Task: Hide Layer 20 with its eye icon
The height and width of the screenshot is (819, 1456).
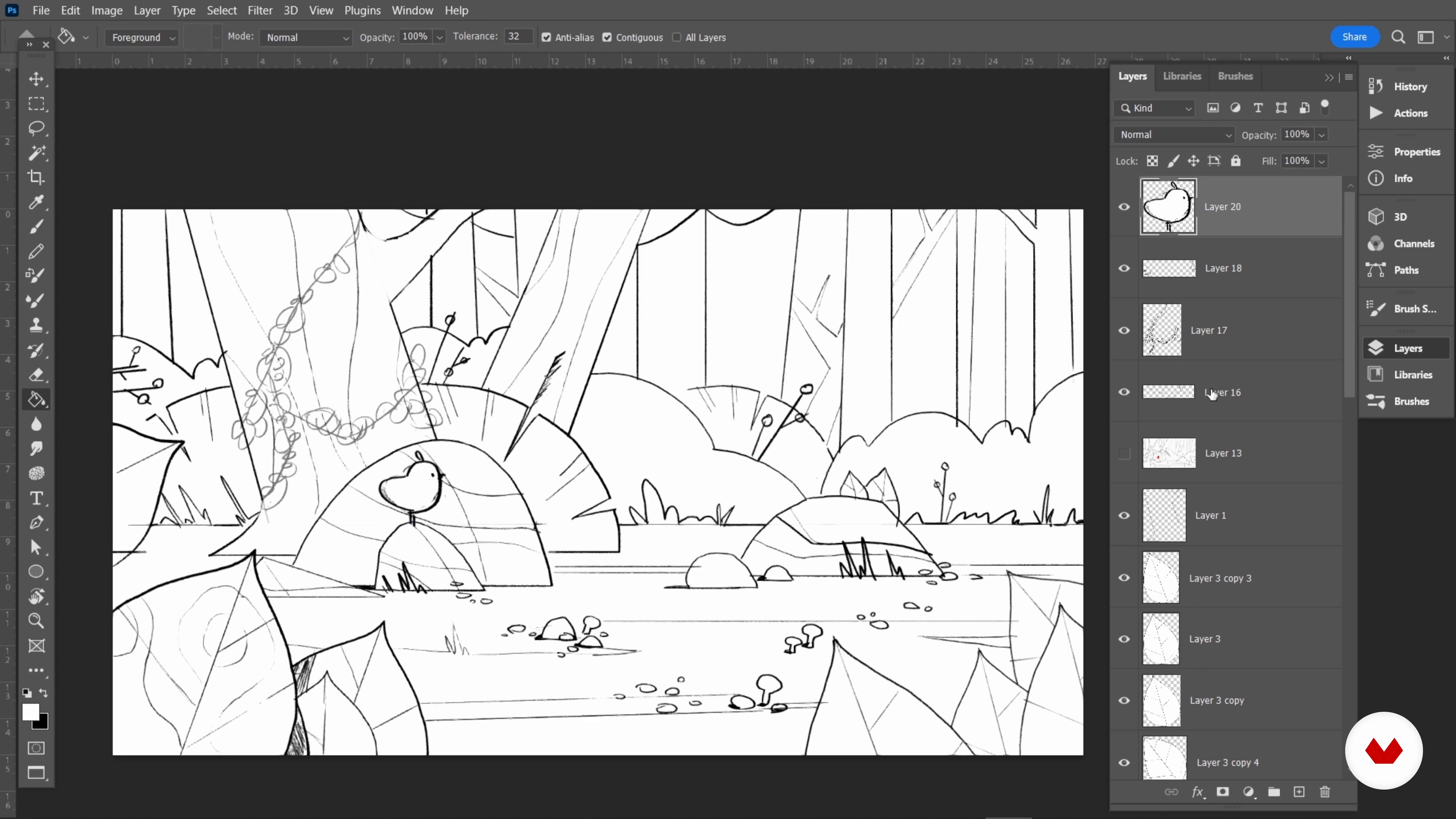Action: point(1124,207)
